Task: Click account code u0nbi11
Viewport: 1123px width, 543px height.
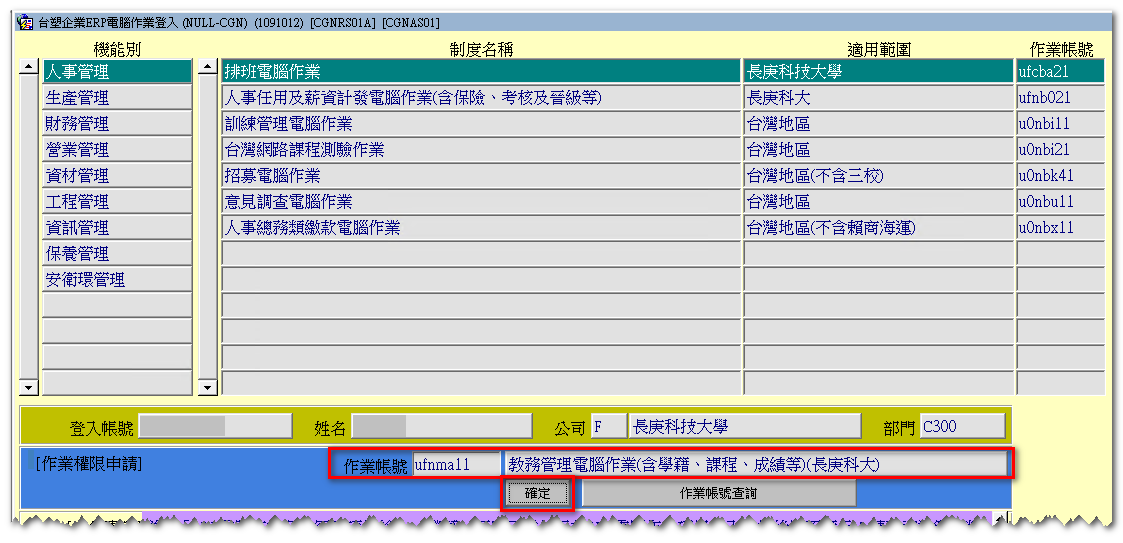Action: click(1061, 123)
